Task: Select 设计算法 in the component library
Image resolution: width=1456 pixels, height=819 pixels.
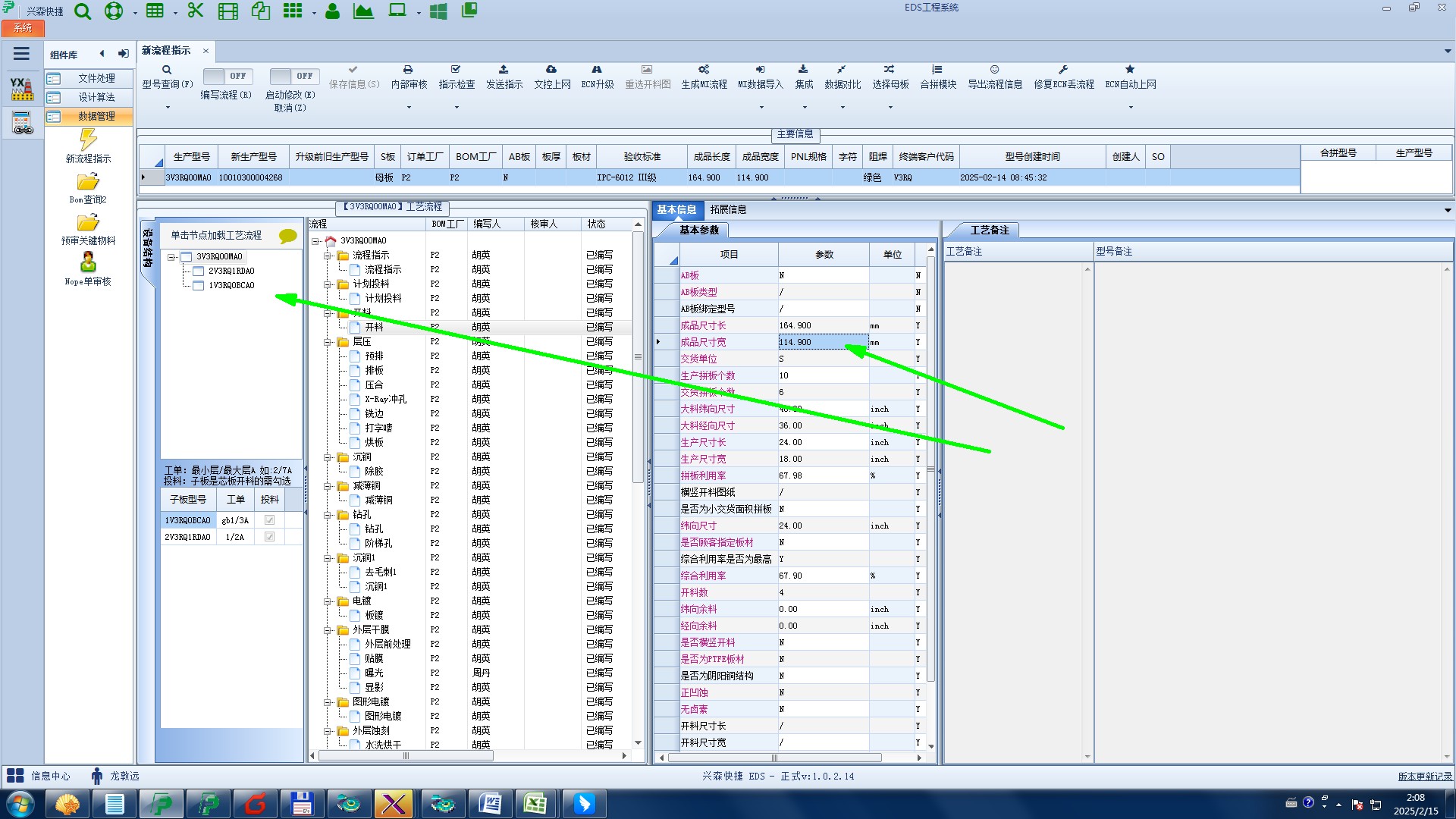Action: tap(96, 97)
